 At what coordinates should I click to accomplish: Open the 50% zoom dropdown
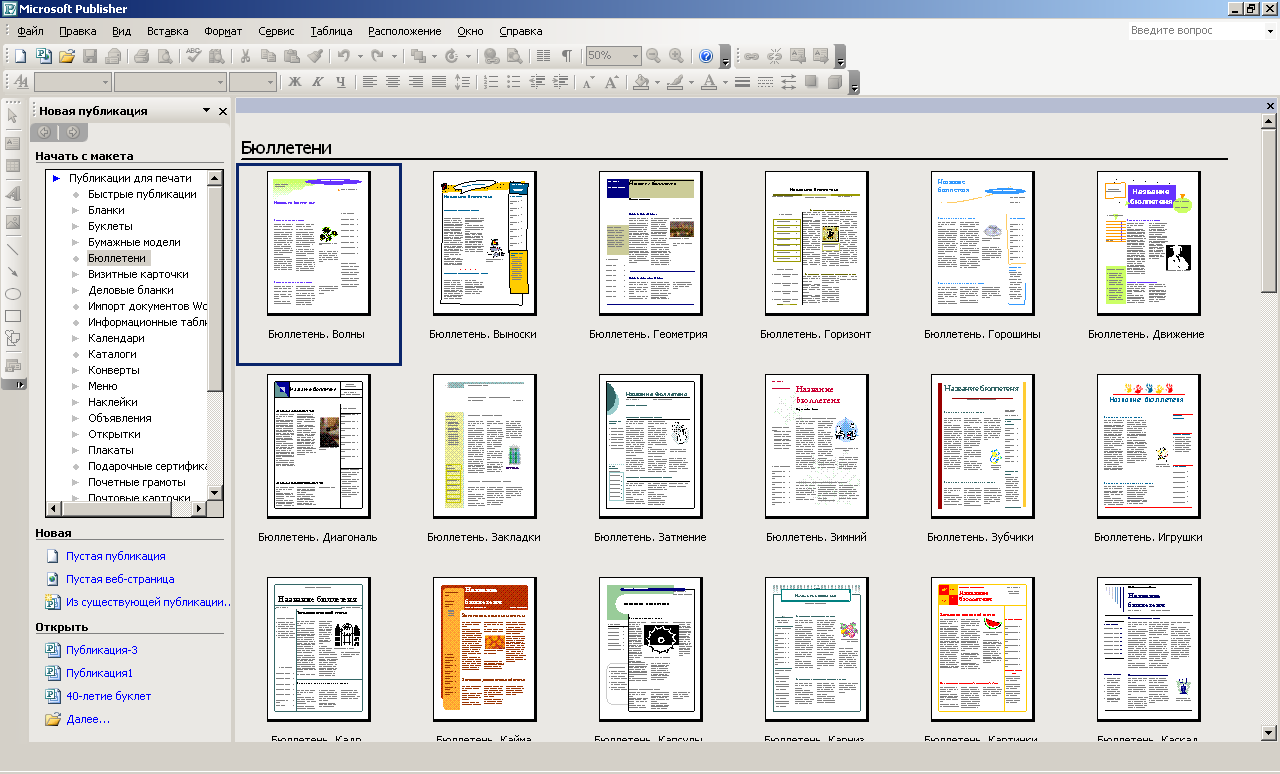(x=634, y=56)
